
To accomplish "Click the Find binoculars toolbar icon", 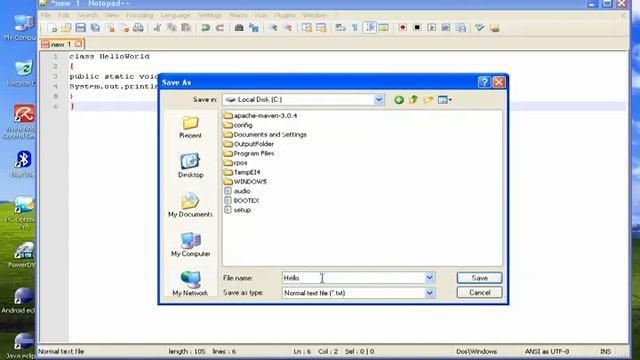I will tap(239, 28).
